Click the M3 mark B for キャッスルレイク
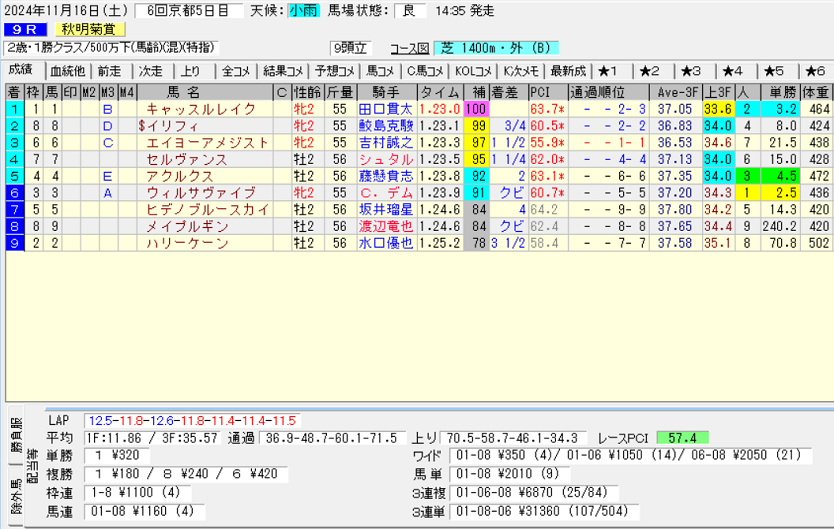 click(x=107, y=108)
